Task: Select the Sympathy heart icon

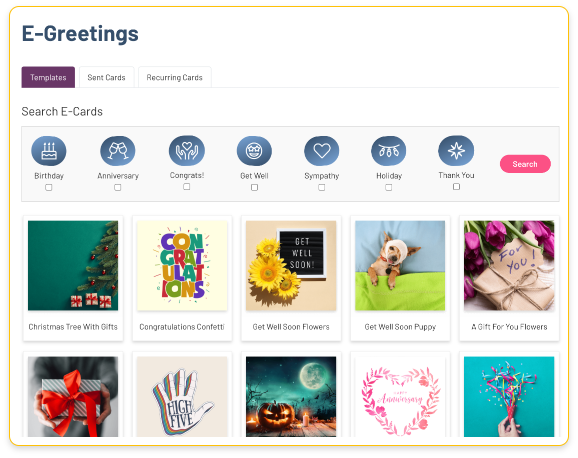Action: tap(321, 151)
